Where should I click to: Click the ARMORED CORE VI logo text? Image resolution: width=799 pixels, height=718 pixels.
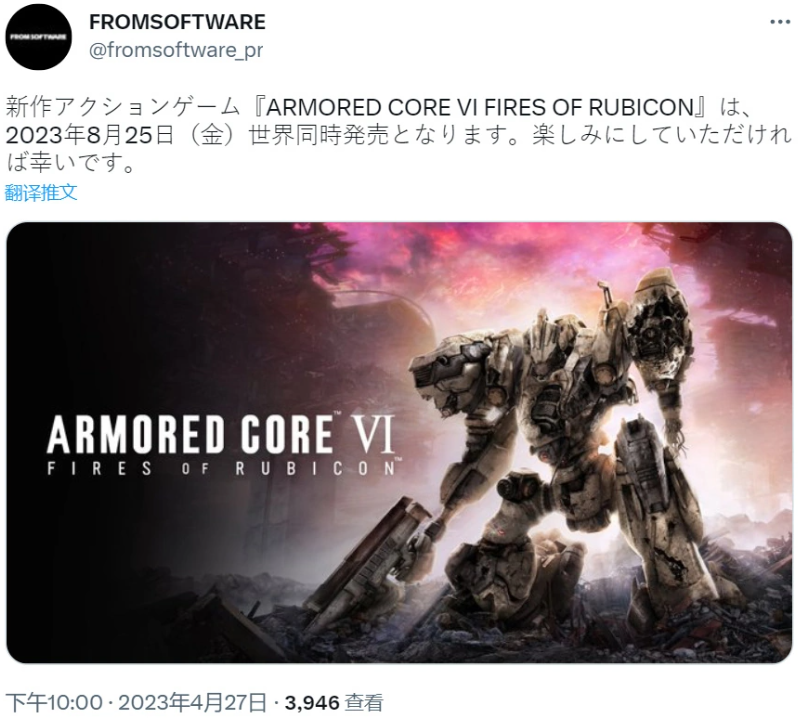pos(221,434)
